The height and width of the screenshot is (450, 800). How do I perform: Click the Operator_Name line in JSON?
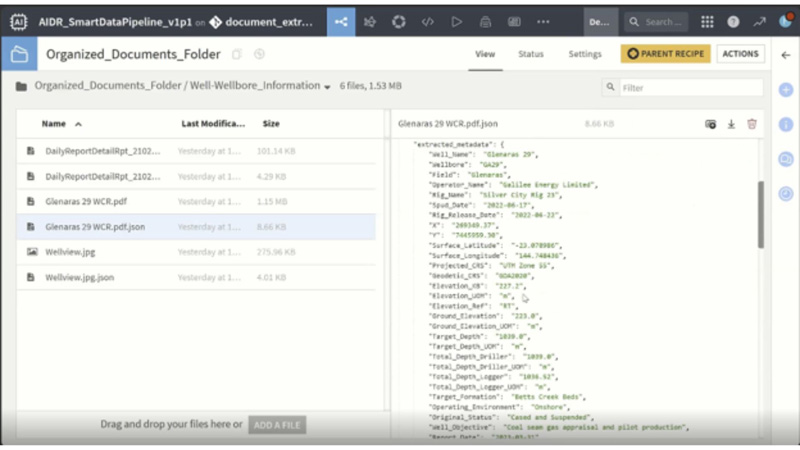click(513, 185)
